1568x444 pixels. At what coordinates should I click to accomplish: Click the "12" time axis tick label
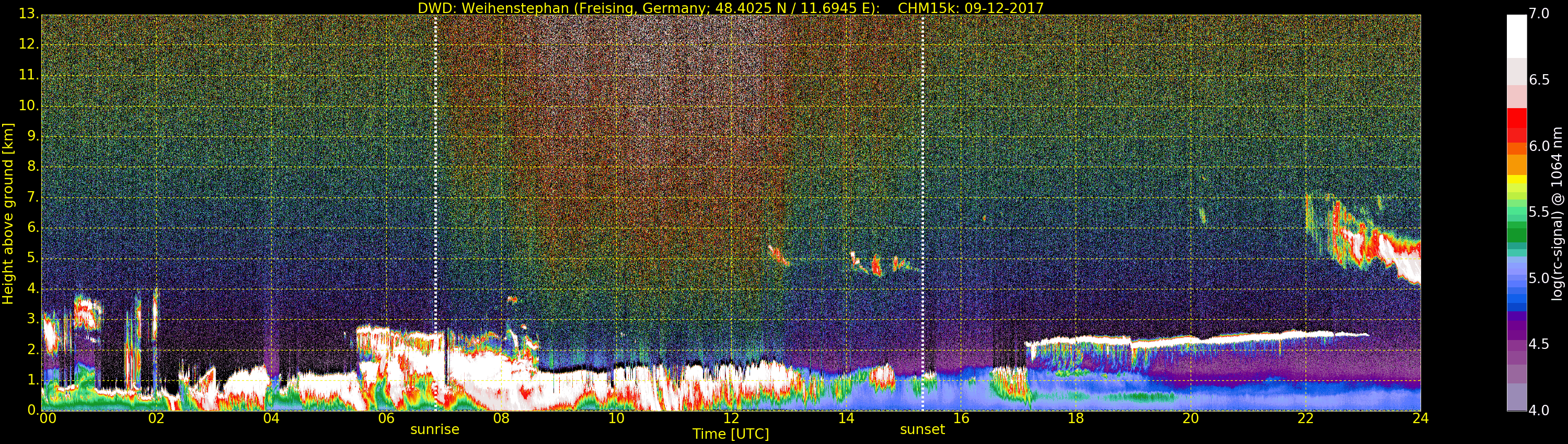(731, 418)
